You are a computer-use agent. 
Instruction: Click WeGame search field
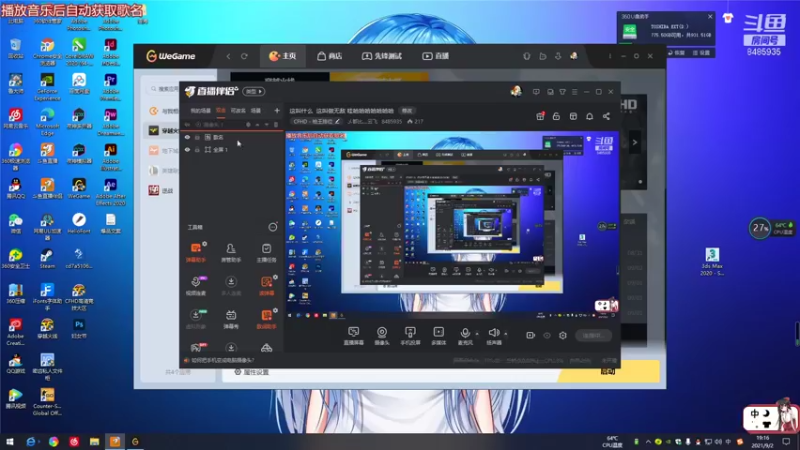pyautogui.click(x=163, y=89)
